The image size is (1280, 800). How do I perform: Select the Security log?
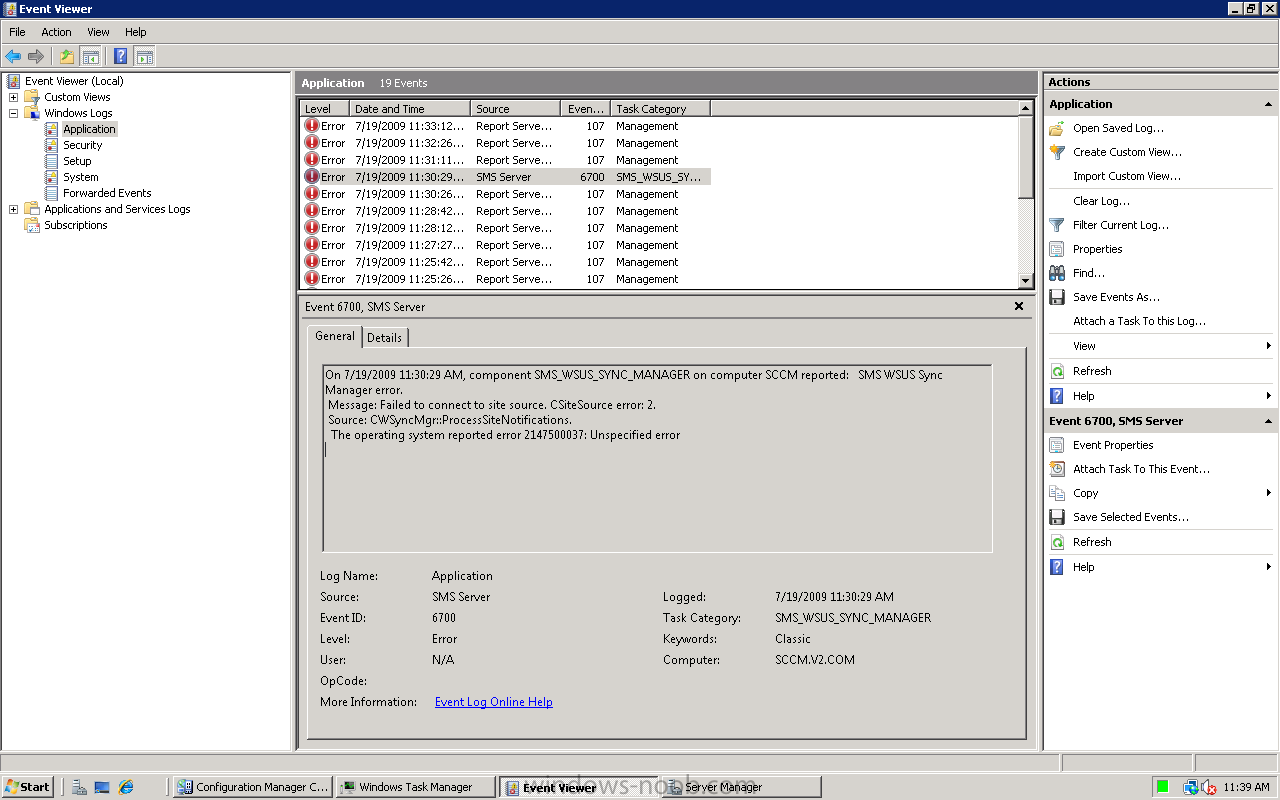[x=82, y=145]
